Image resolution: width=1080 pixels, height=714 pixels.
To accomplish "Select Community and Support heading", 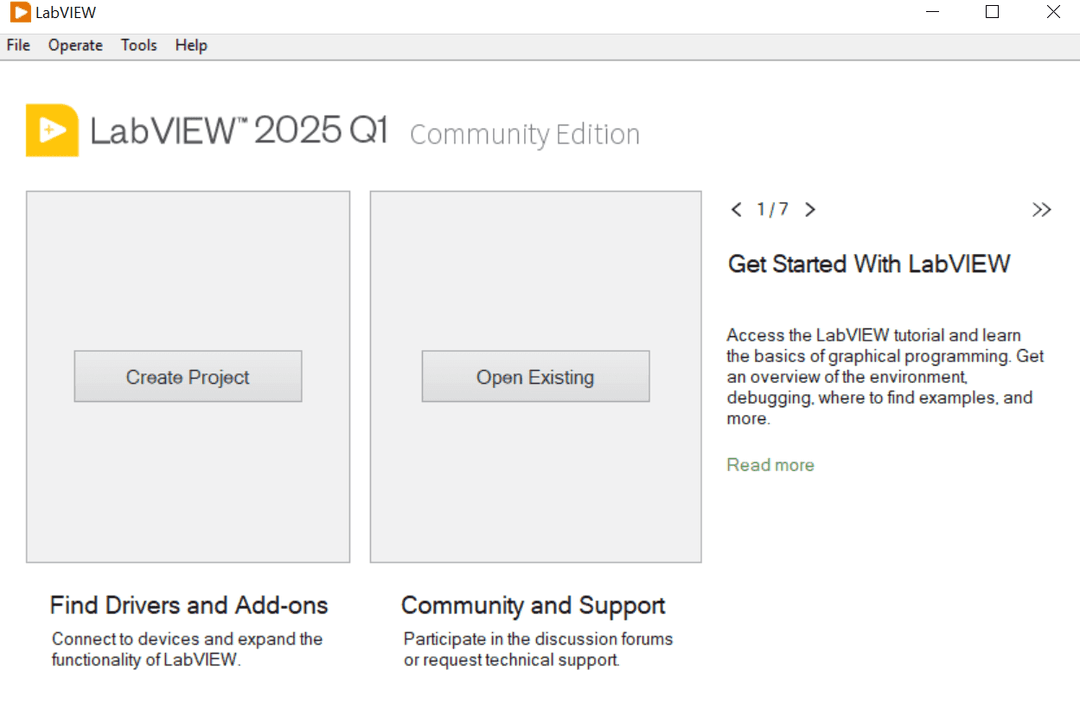I will coord(533,605).
